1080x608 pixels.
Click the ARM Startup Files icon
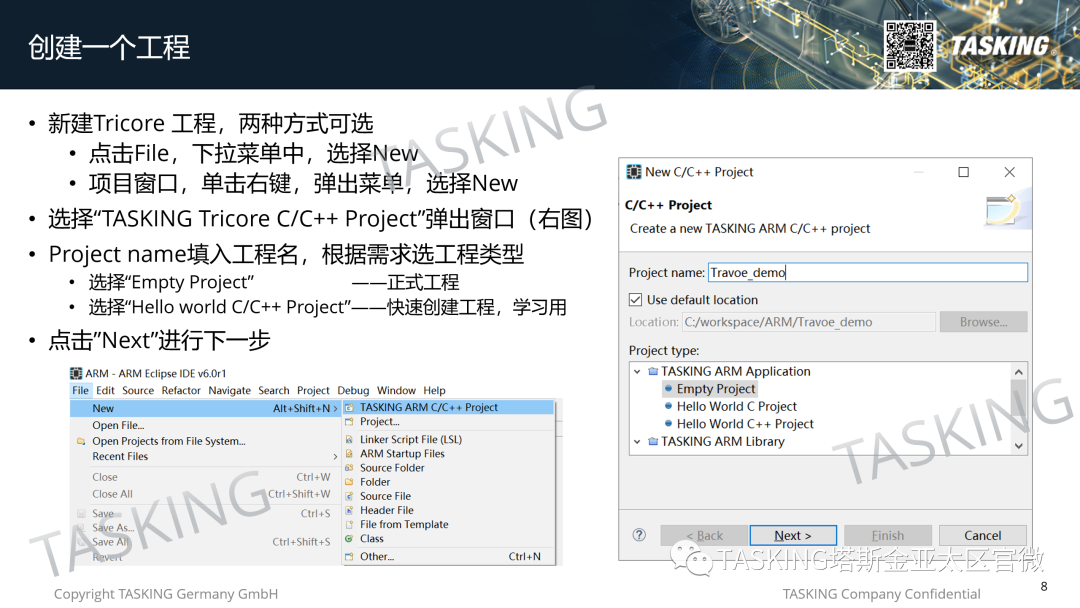click(x=349, y=454)
